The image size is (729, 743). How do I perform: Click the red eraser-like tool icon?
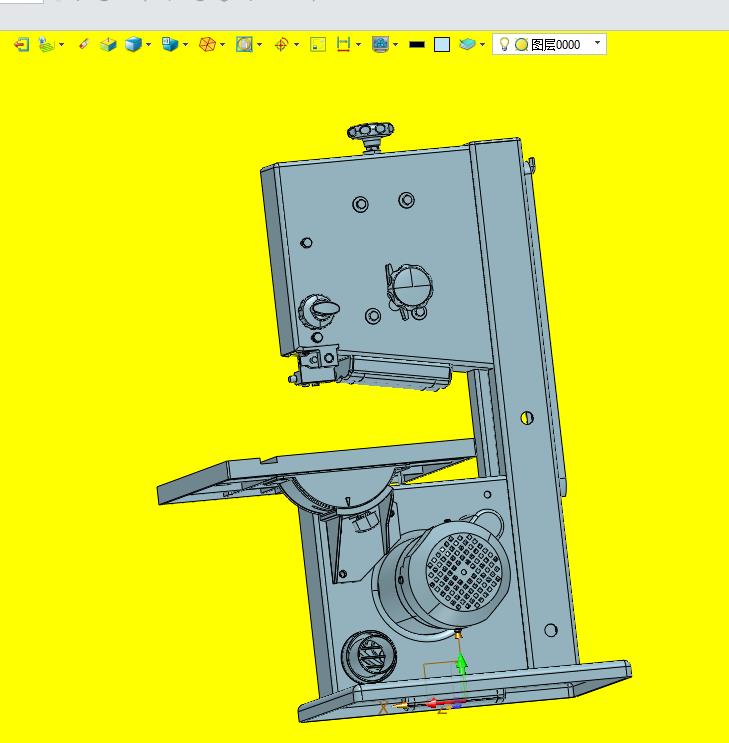pos(84,44)
